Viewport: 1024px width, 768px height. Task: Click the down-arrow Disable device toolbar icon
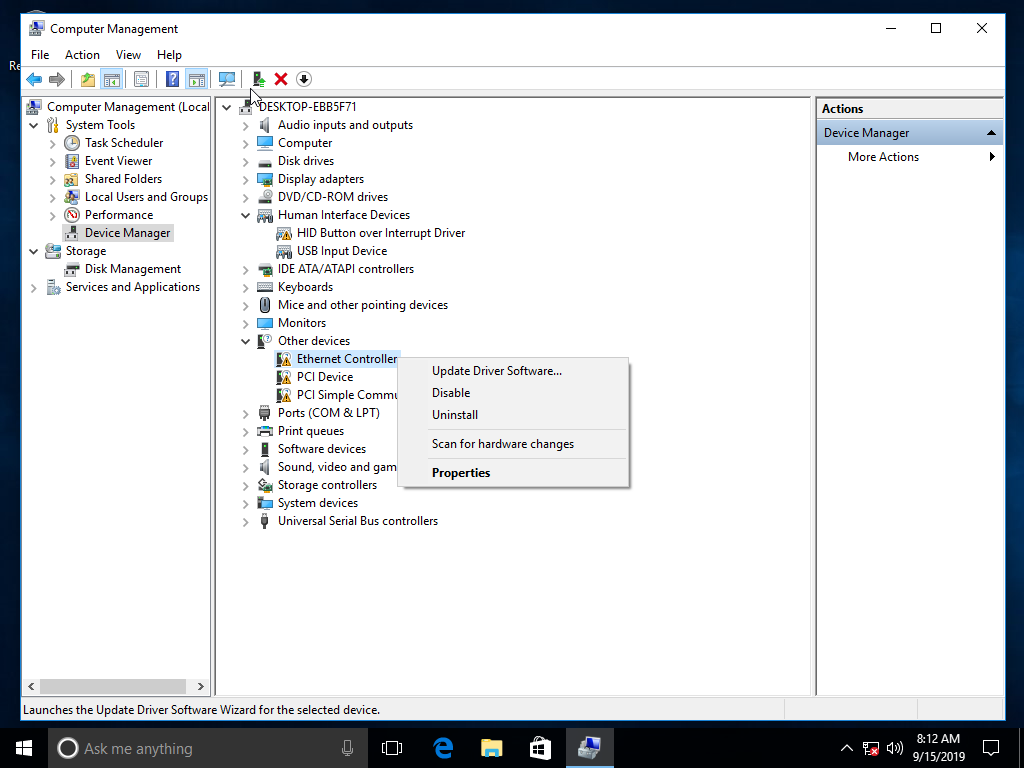304,79
